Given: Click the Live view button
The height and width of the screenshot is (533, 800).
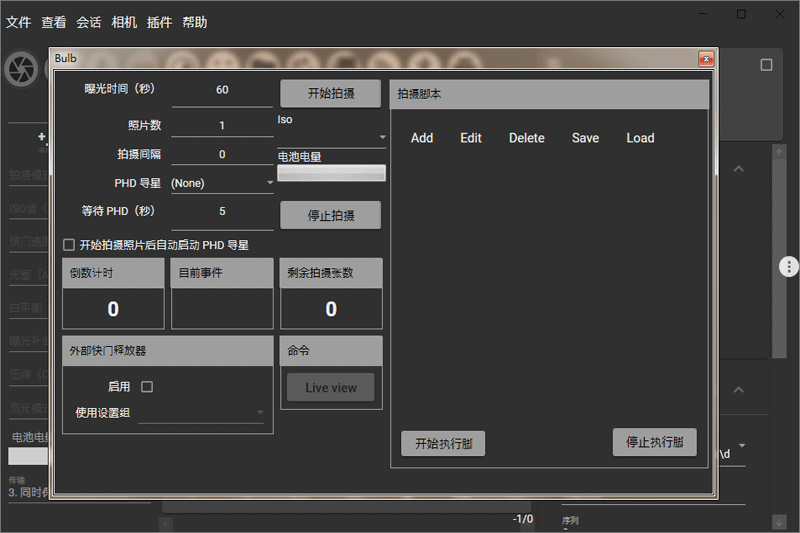Looking at the screenshot, I should 331,388.
